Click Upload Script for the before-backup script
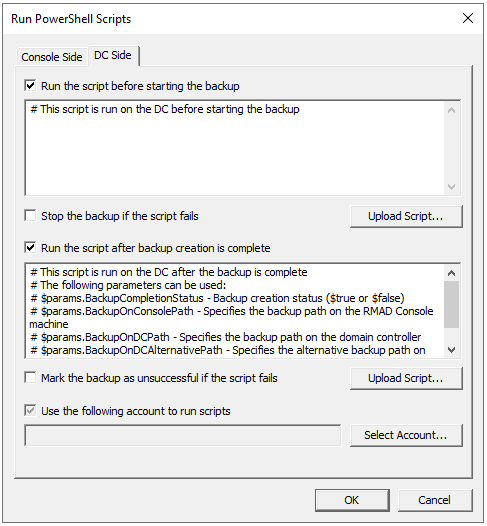 coord(406,216)
